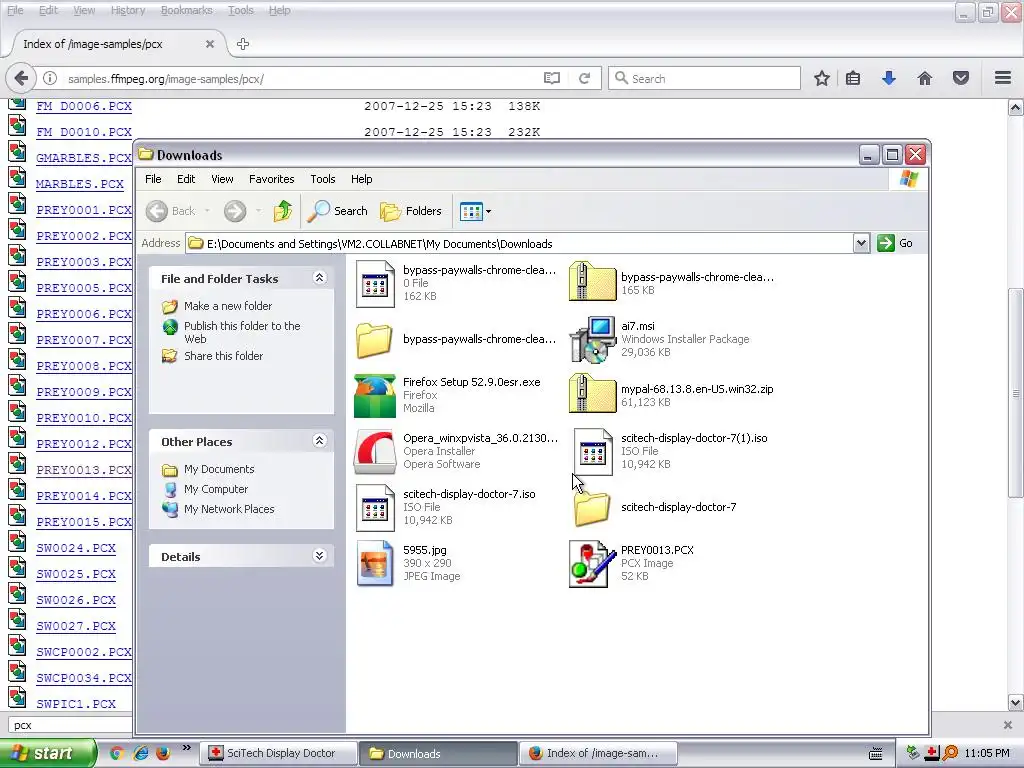Open Back button history dropdown arrow
The width and height of the screenshot is (1024, 768).
[207, 211]
